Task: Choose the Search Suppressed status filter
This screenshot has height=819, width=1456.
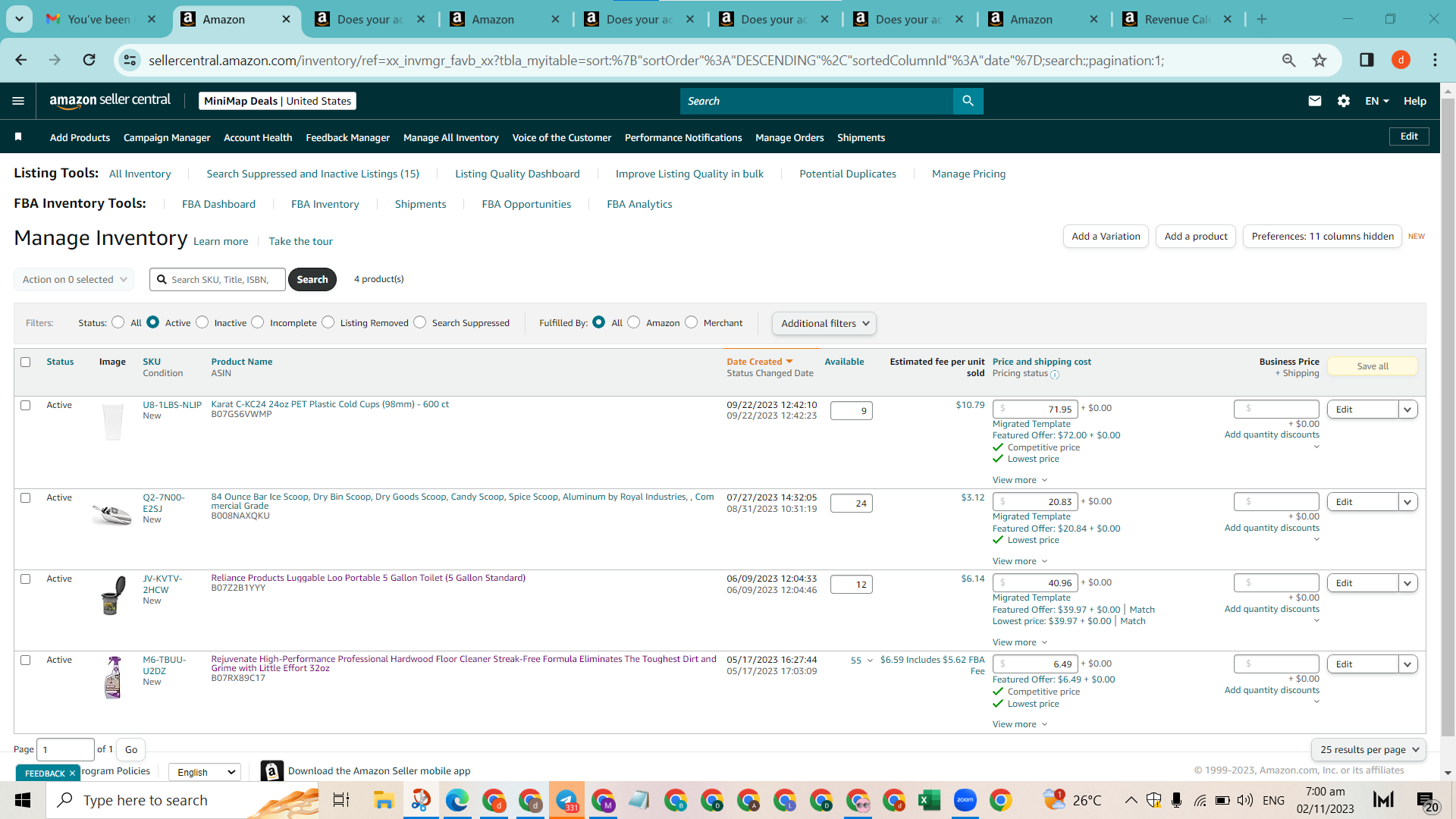Action: (x=420, y=322)
